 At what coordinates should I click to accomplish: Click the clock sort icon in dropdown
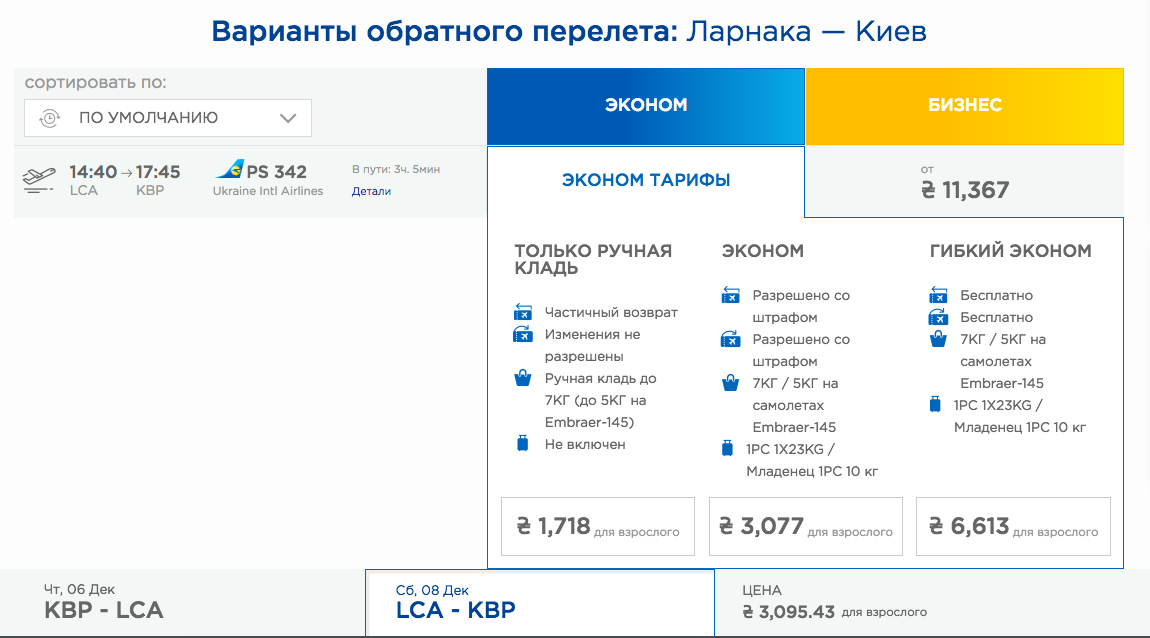[x=49, y=118]
